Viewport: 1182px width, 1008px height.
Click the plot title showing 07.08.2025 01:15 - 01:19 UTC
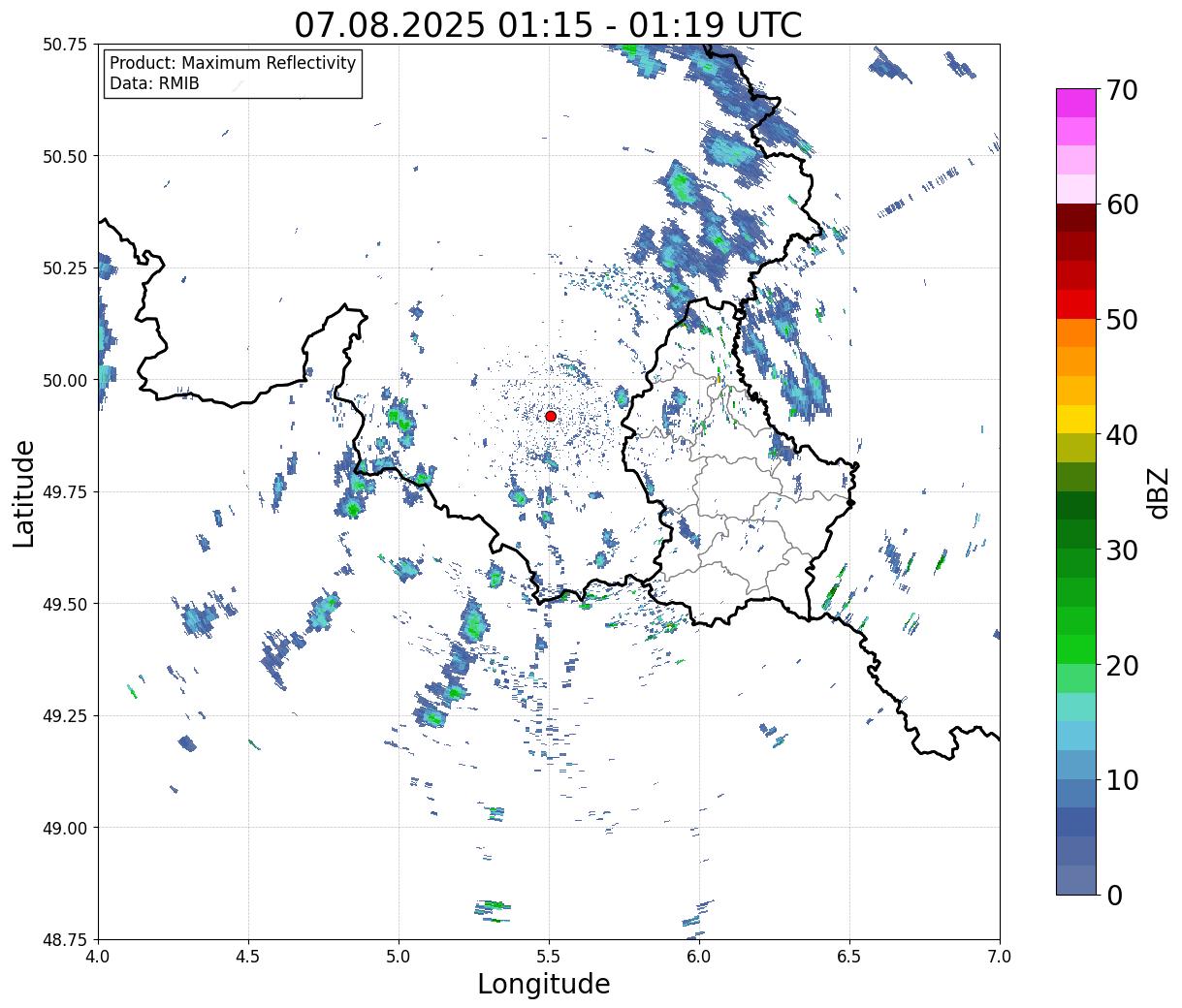548,24
